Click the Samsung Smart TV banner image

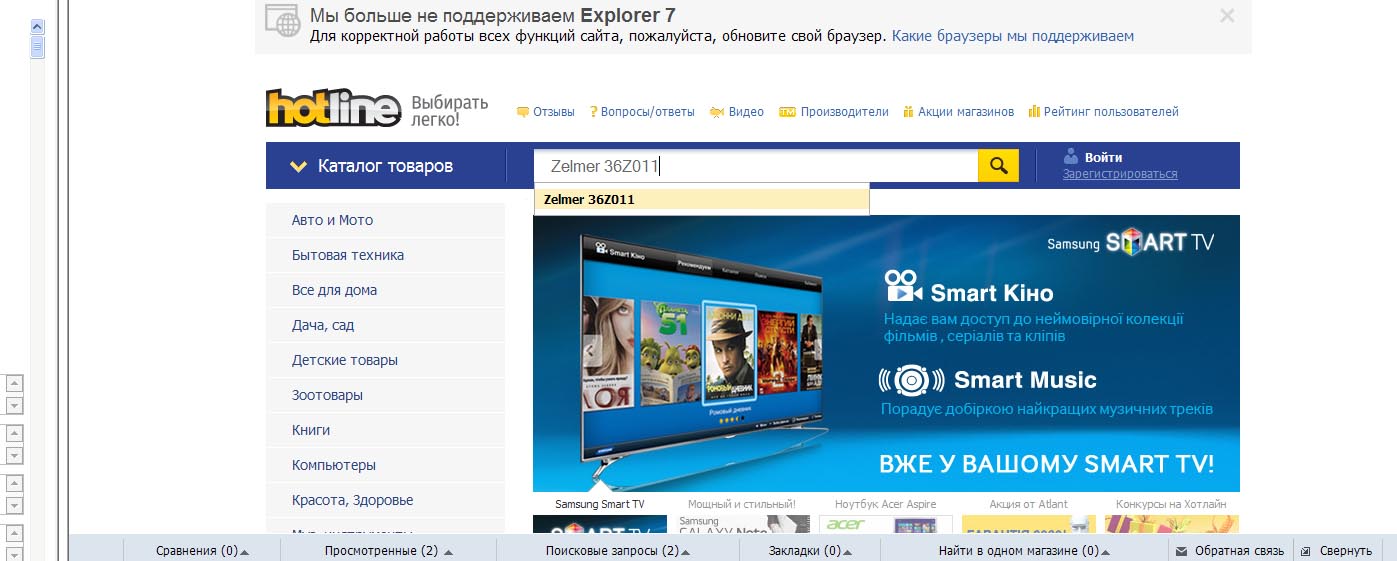(886, 353)
